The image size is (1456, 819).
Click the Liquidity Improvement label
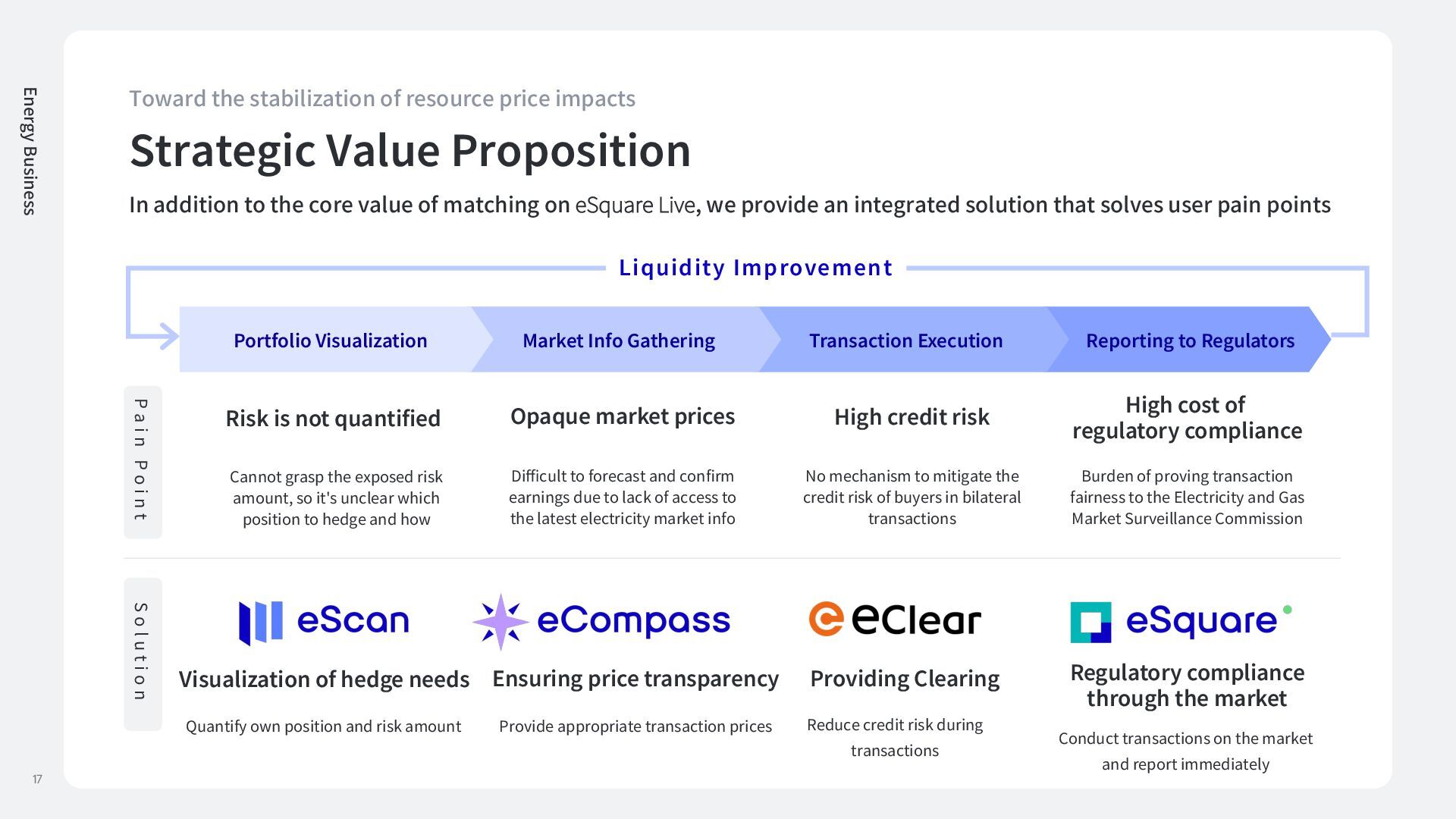coord(755,268)
